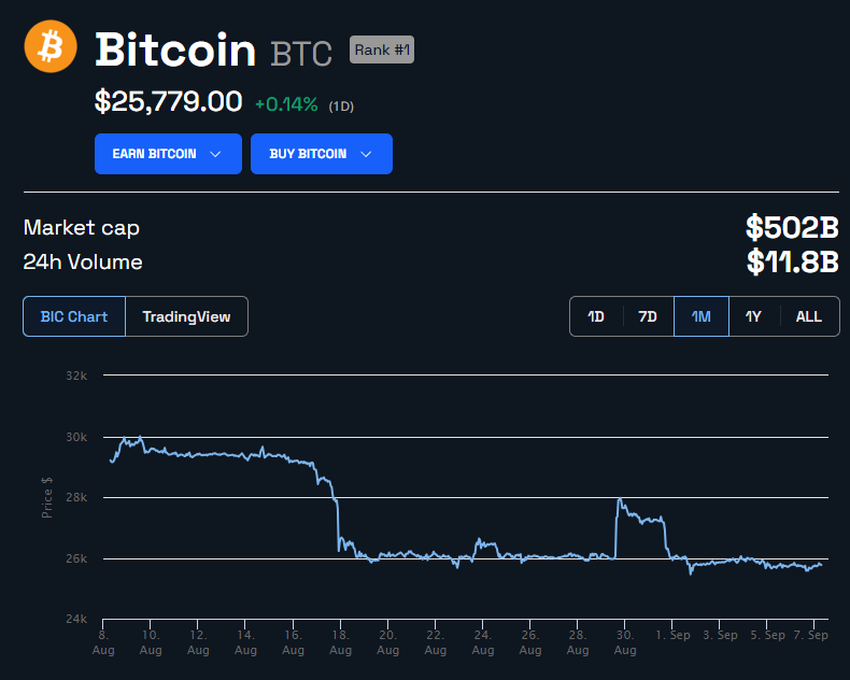Switch to the TradingView tab
The width and height of the screenshot is (850, 680).
(x=186, y=316)
